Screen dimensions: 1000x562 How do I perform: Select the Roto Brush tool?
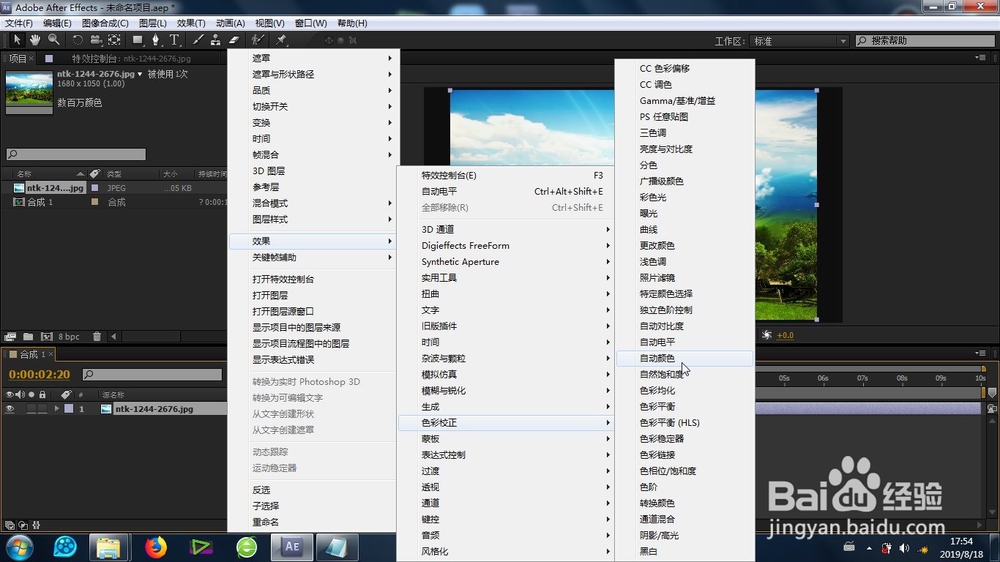point(258,40)
